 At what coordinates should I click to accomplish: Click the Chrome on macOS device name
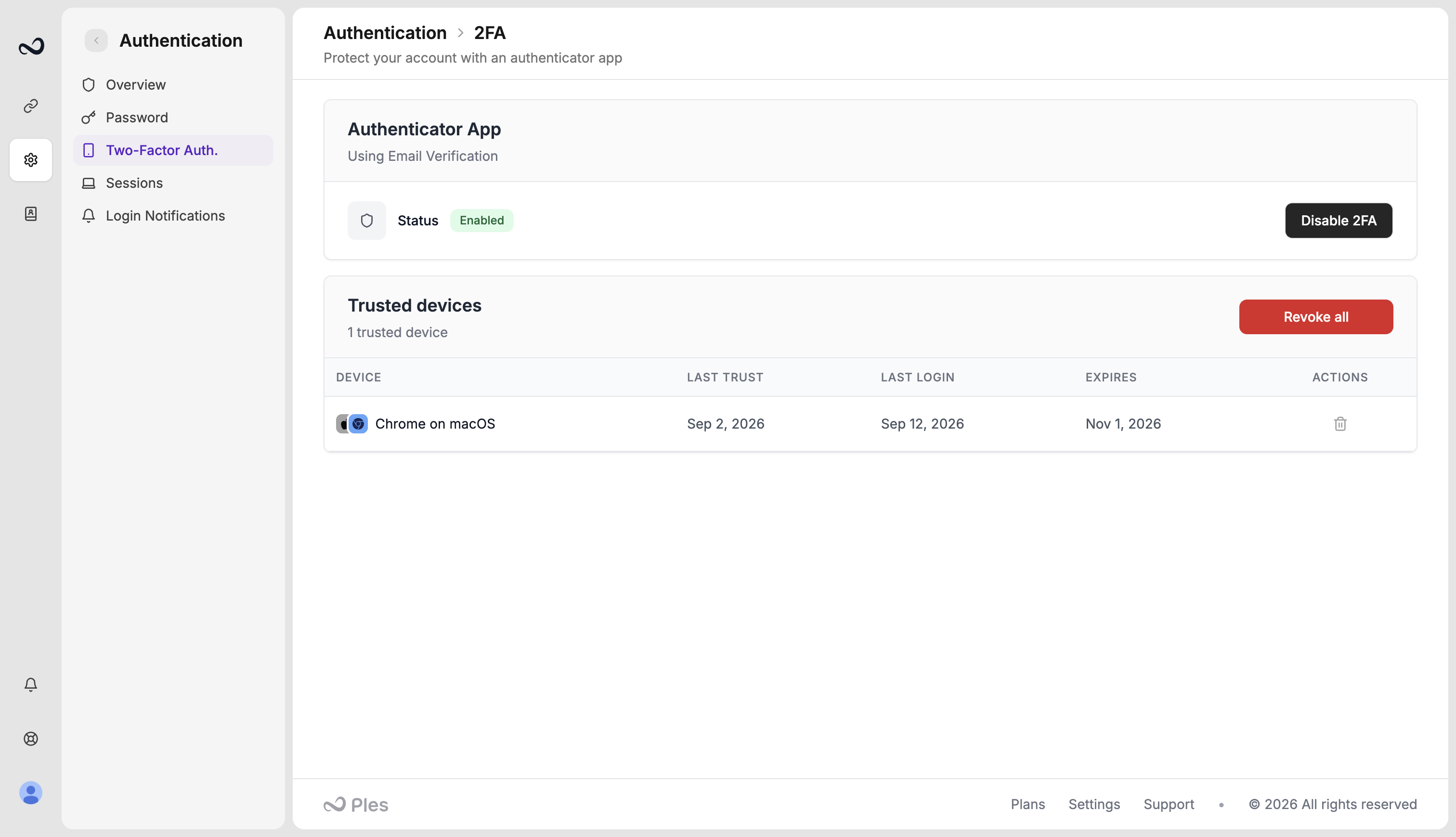click(435, 424)
